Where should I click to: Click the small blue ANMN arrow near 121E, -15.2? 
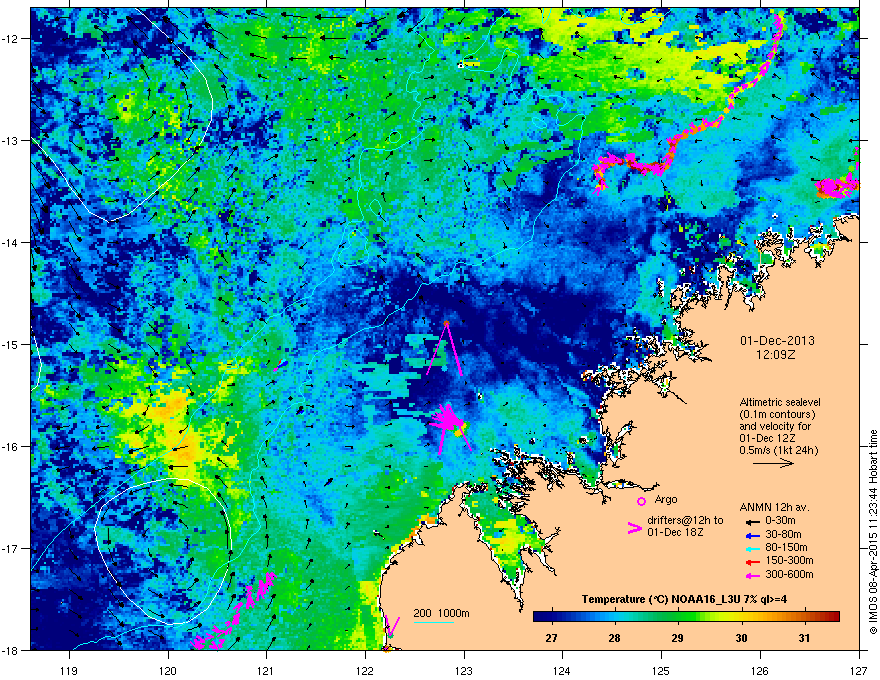click(x=283, y=364)
